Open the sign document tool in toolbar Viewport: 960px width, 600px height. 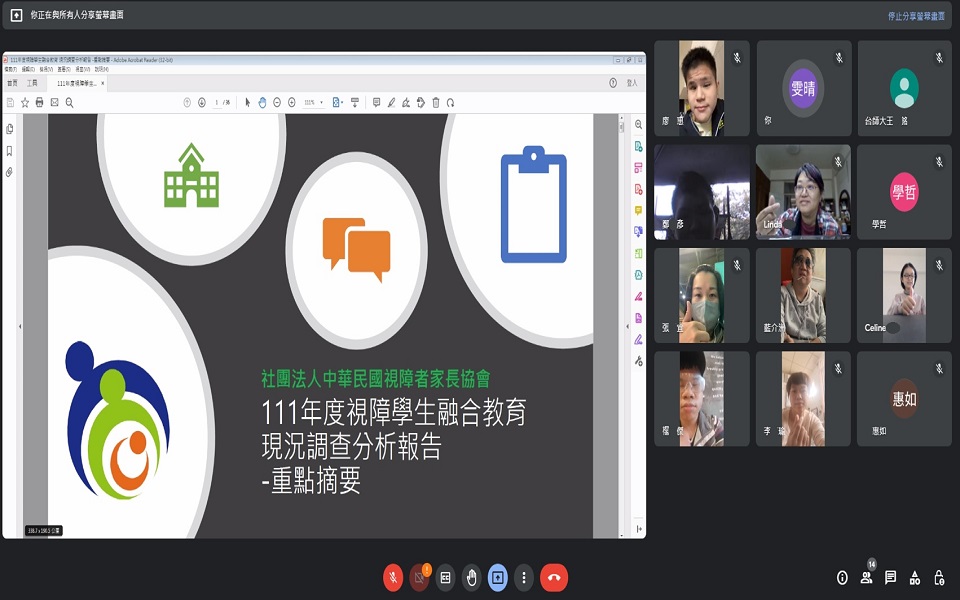406,103
